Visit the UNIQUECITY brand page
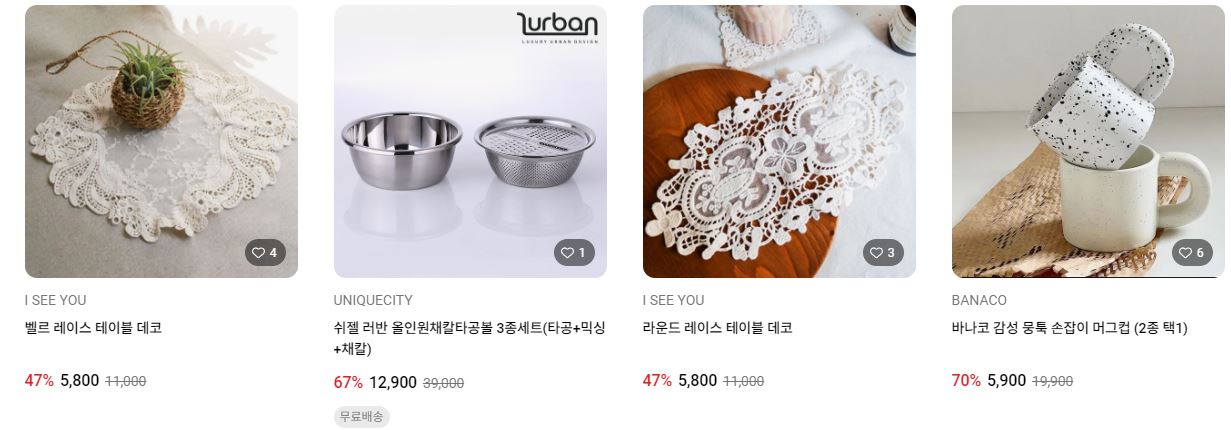Image resolution: width=1231 pixels, height=430 pixels. click(373, 300)
